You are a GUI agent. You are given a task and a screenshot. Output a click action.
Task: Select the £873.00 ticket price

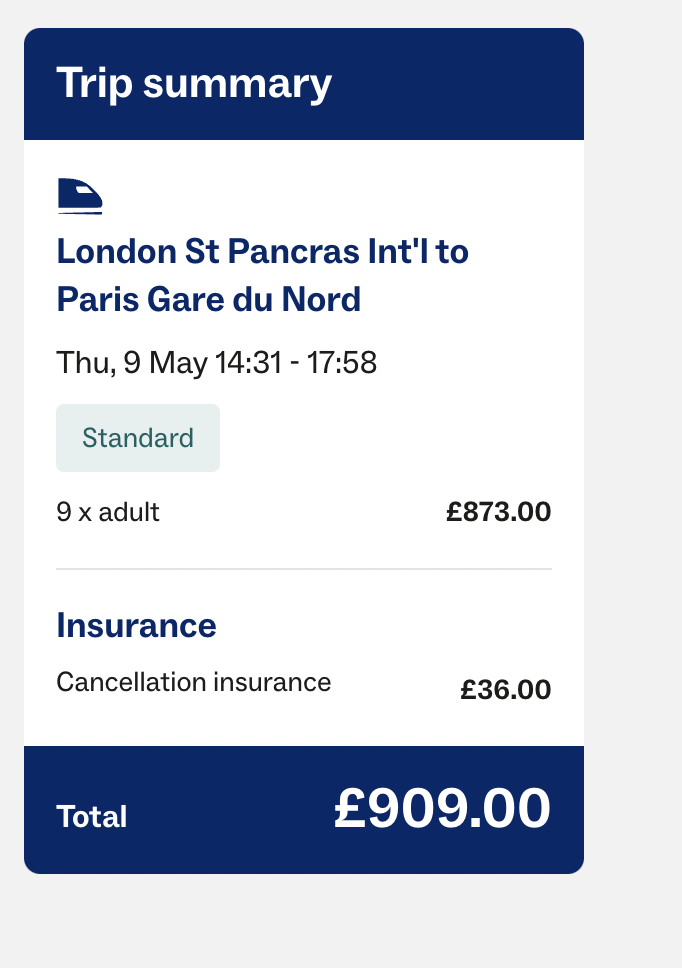pyautogui.click(x=499, y=512)
